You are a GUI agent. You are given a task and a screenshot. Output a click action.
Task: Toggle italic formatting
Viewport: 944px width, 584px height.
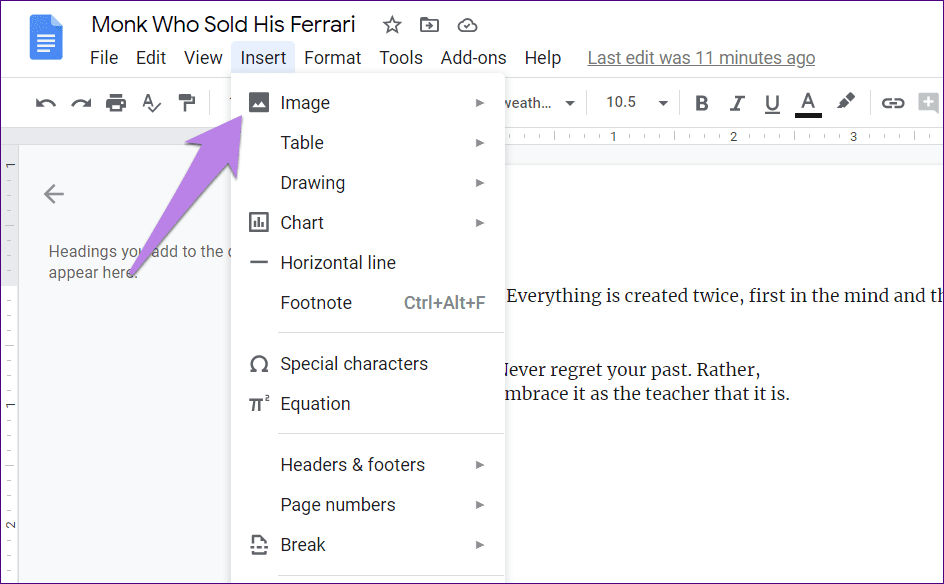coord(737,102)
